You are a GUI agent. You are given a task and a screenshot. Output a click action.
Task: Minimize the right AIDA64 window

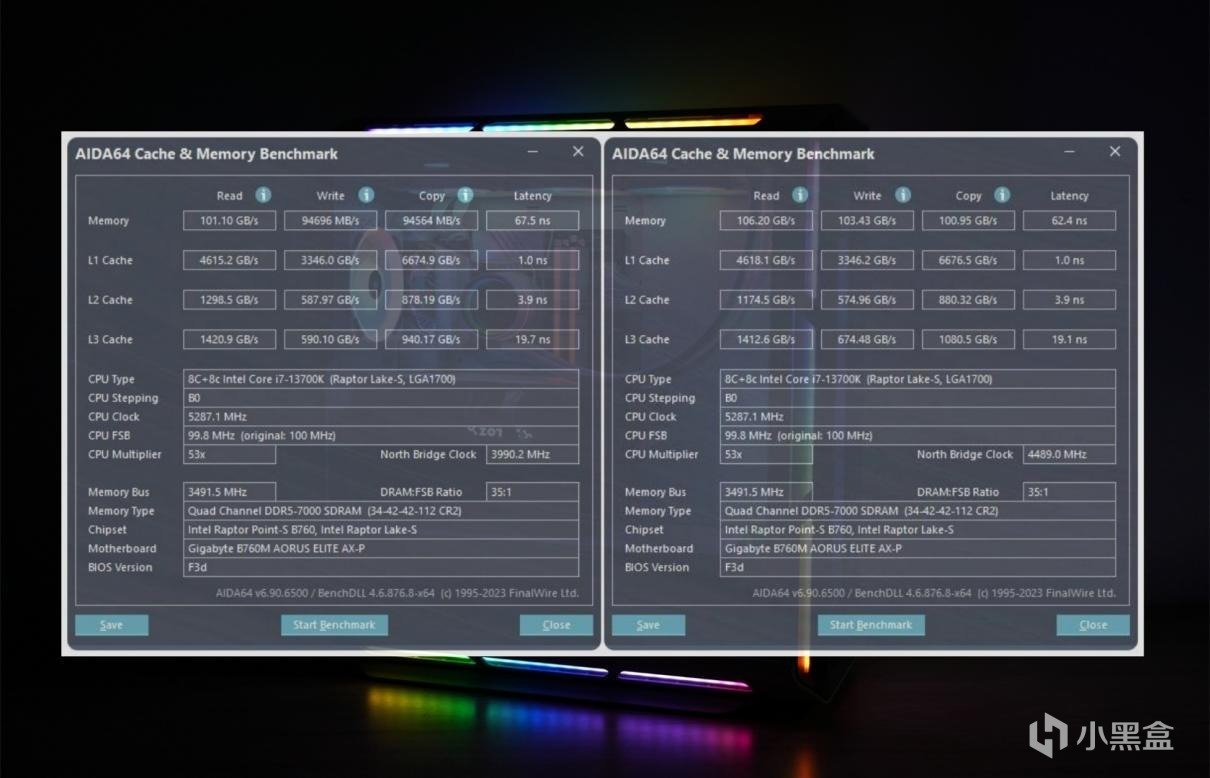(1070, 152)
